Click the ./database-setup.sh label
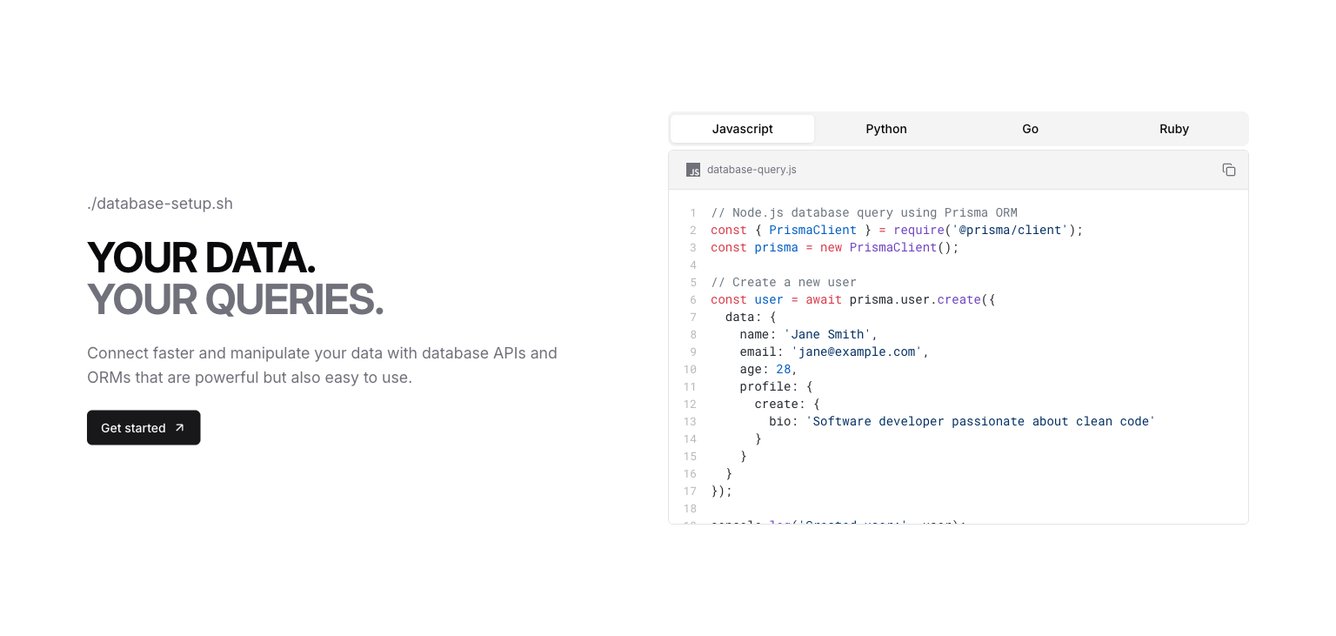The width and height of the screenshot is (1336, 636). (x=160, y=204)
